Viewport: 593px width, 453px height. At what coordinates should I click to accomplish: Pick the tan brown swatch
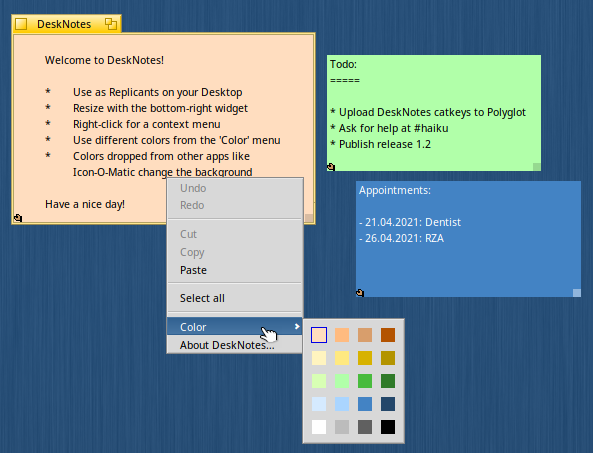pos(365,335)
